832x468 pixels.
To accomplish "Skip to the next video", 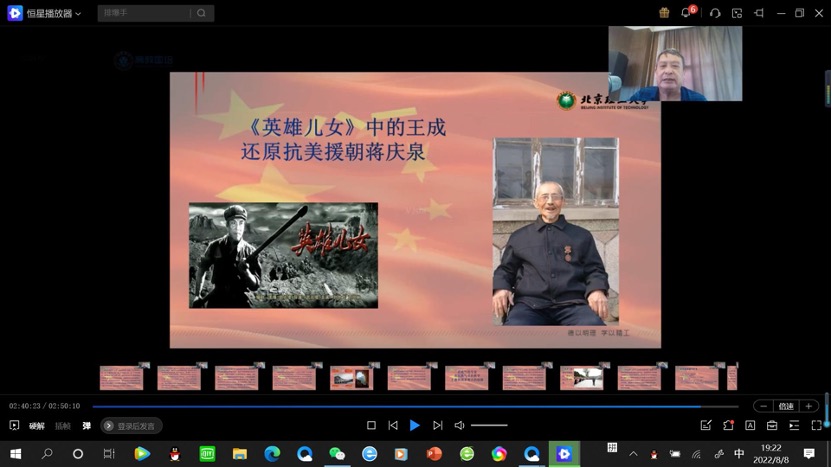I will [437, 425].
